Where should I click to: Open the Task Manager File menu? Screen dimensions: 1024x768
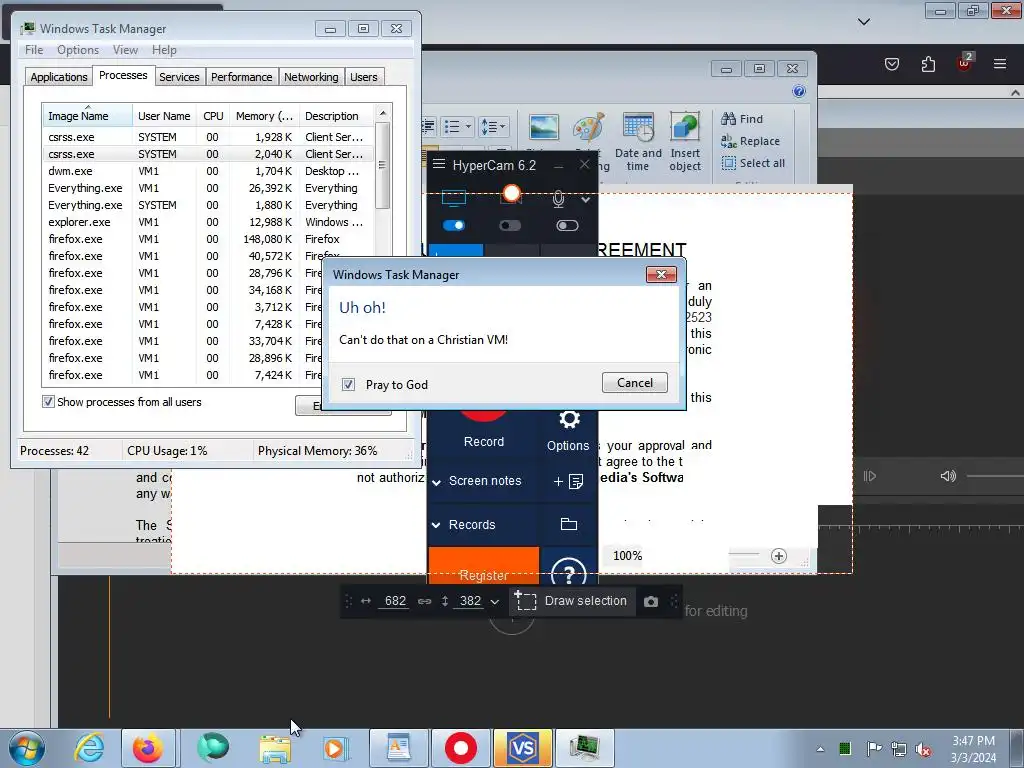point(34,50)
